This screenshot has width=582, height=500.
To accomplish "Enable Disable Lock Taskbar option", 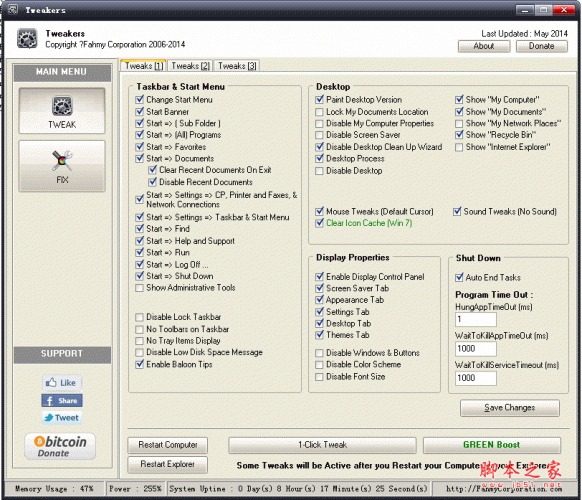I will pos(140,317).
